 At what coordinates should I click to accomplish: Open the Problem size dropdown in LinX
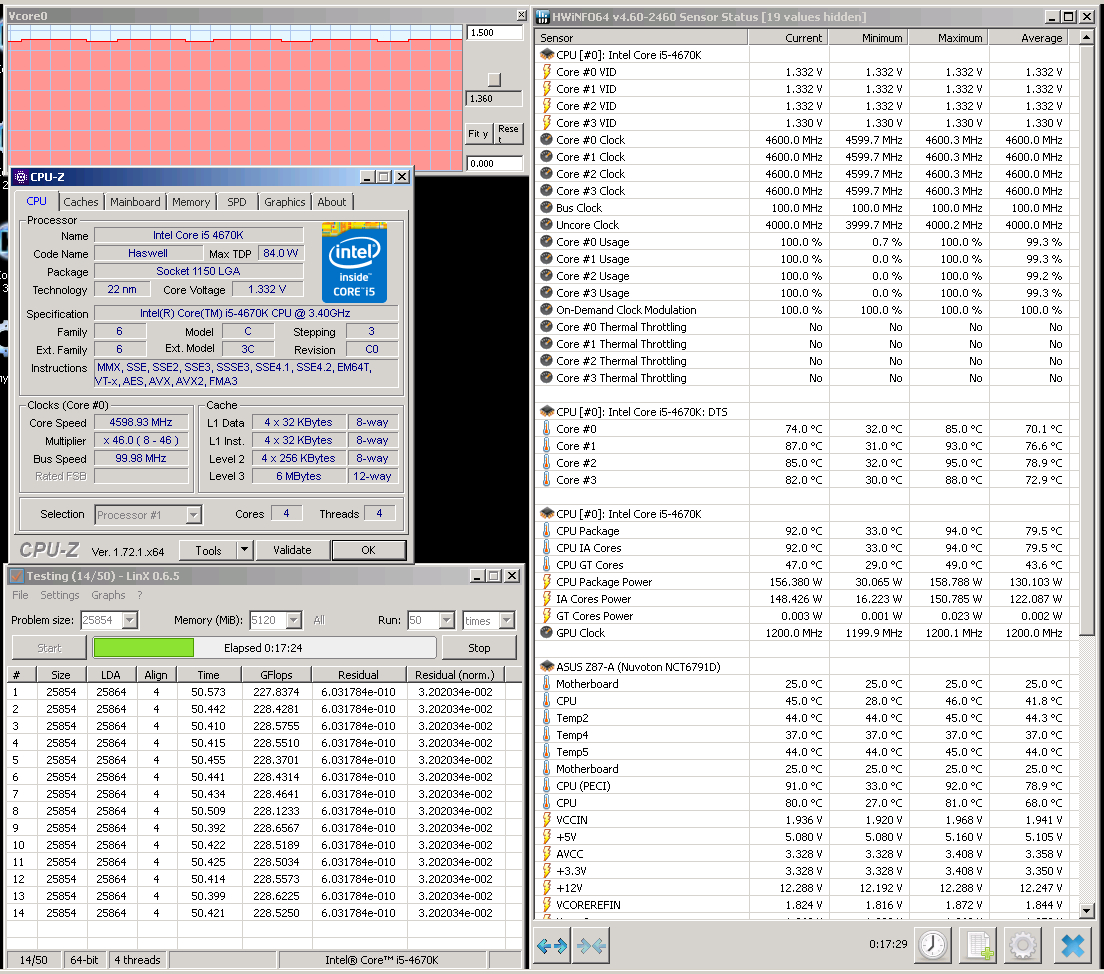[130, 620]
